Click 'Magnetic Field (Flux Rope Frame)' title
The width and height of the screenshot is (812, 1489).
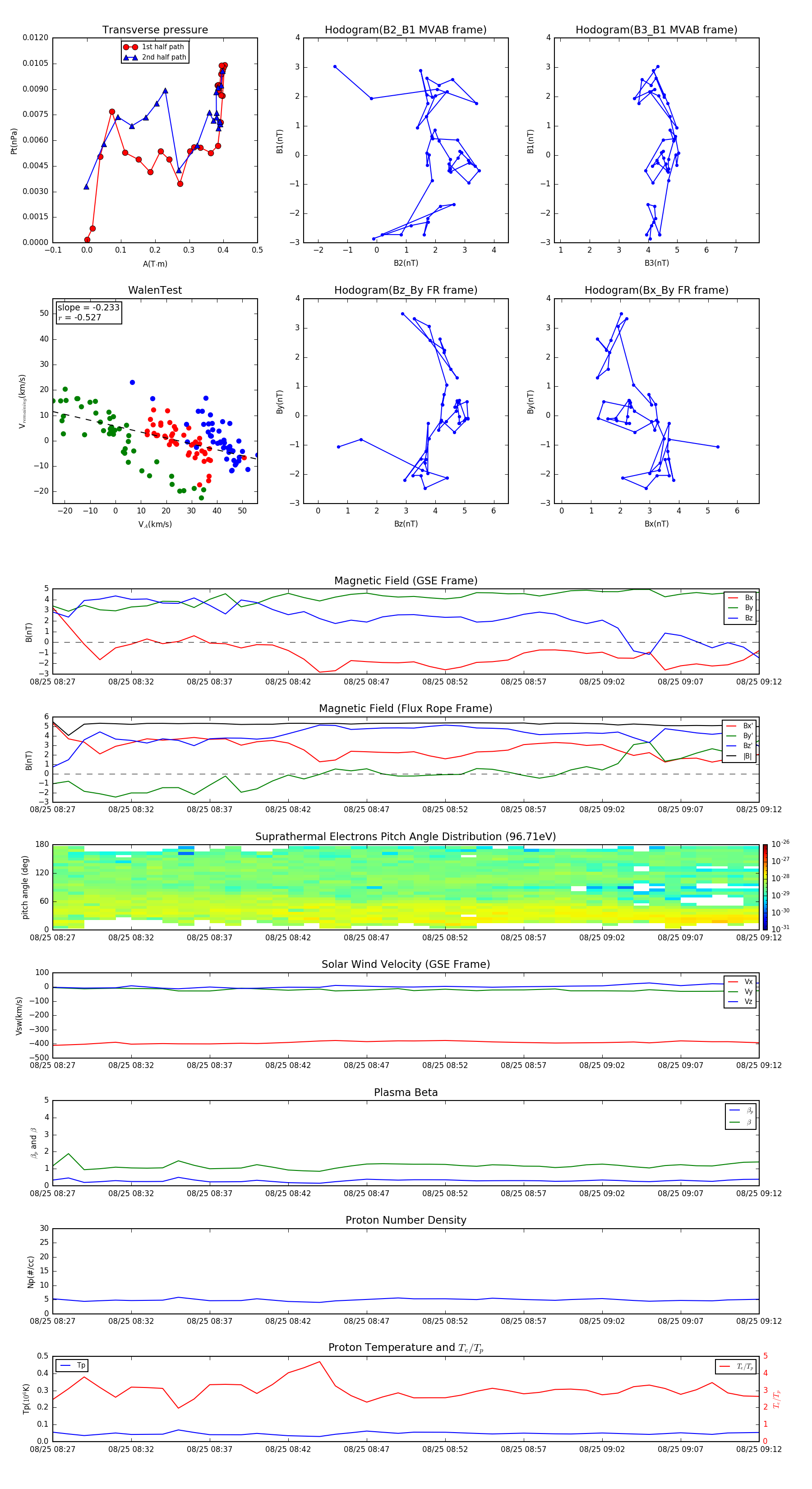coord(406,709)
